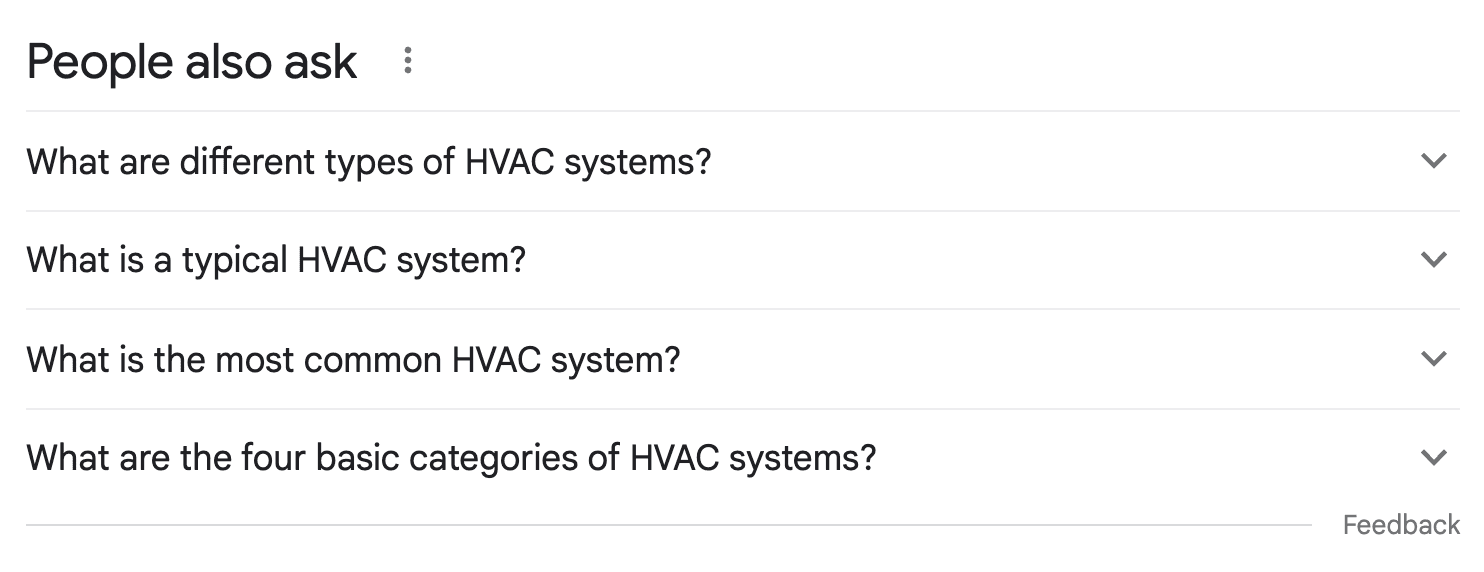This screenshot has width=1484, height=572.
Task: Expand the different types of HVAC systems question
Action: (x=1433, y=161)
